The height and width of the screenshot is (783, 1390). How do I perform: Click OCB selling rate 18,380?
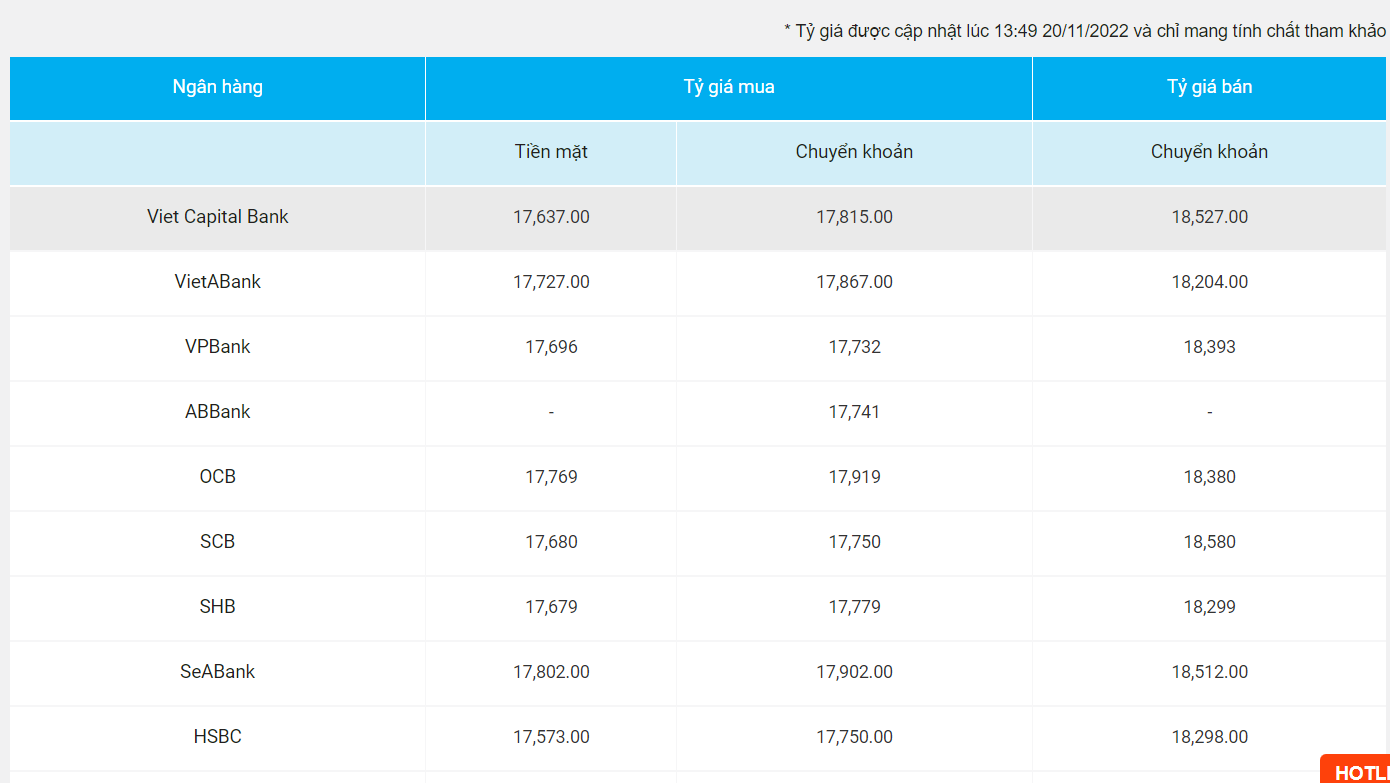[x=1209, y=477]
